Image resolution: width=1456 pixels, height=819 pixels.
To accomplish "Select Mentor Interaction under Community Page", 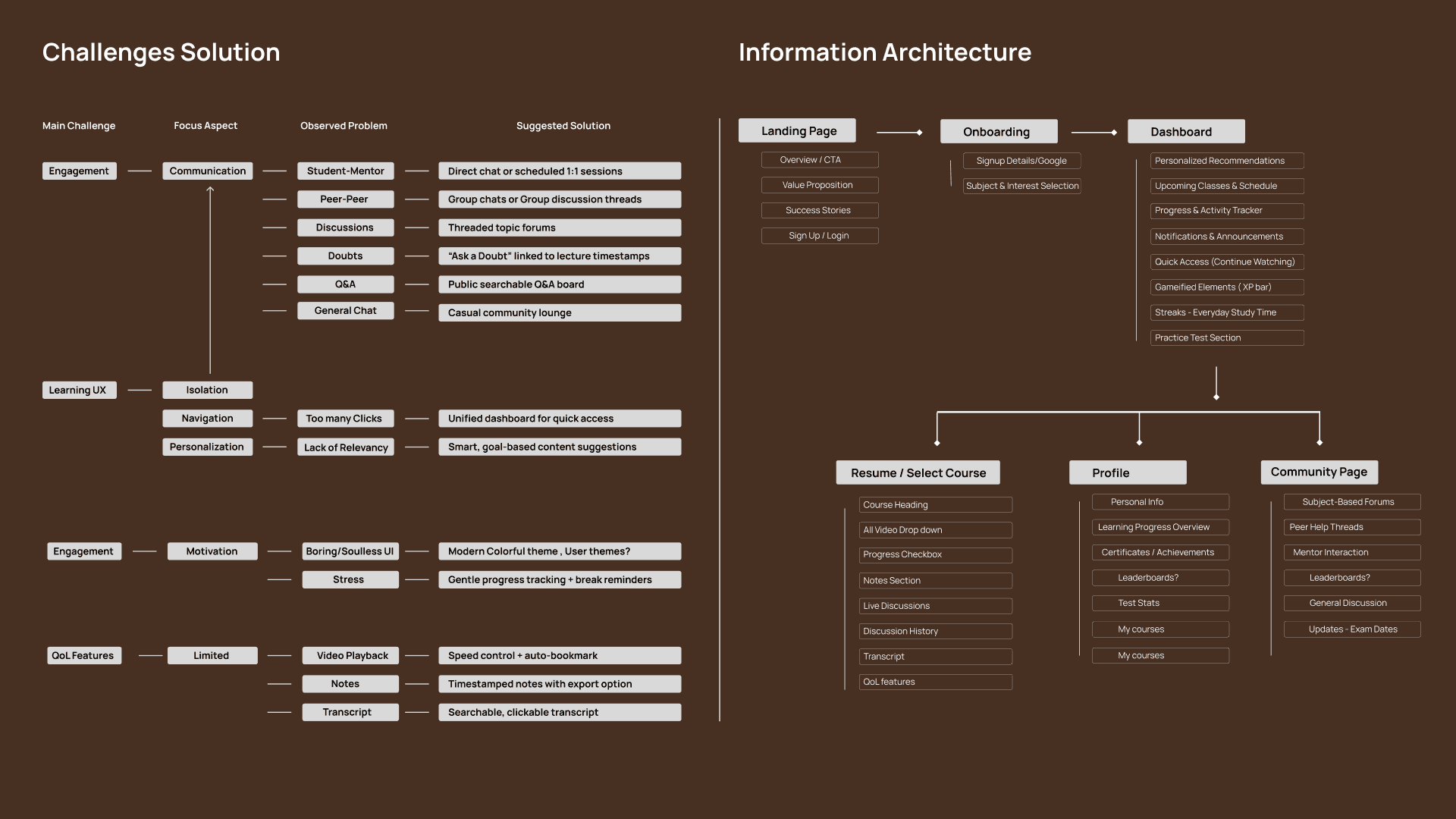I will click(x=1351, y=552).
